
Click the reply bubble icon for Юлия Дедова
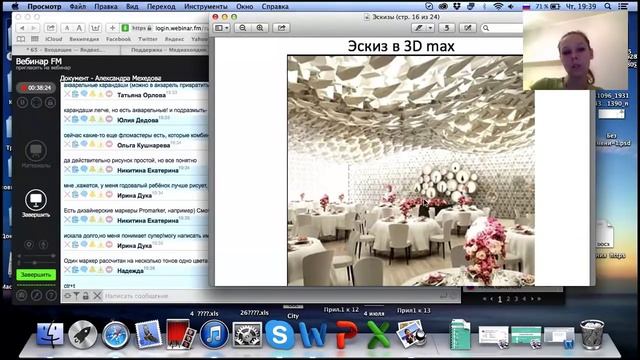coord(84,119)
